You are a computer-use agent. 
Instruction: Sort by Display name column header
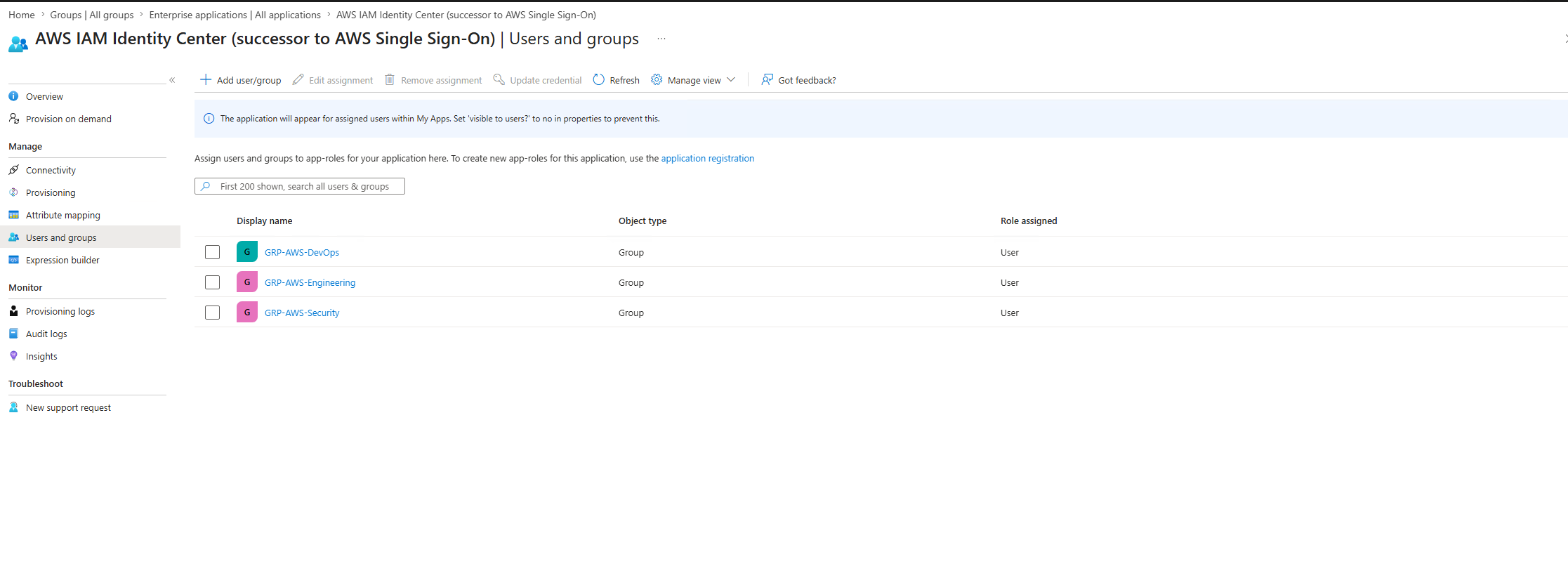tap(265, 221)
